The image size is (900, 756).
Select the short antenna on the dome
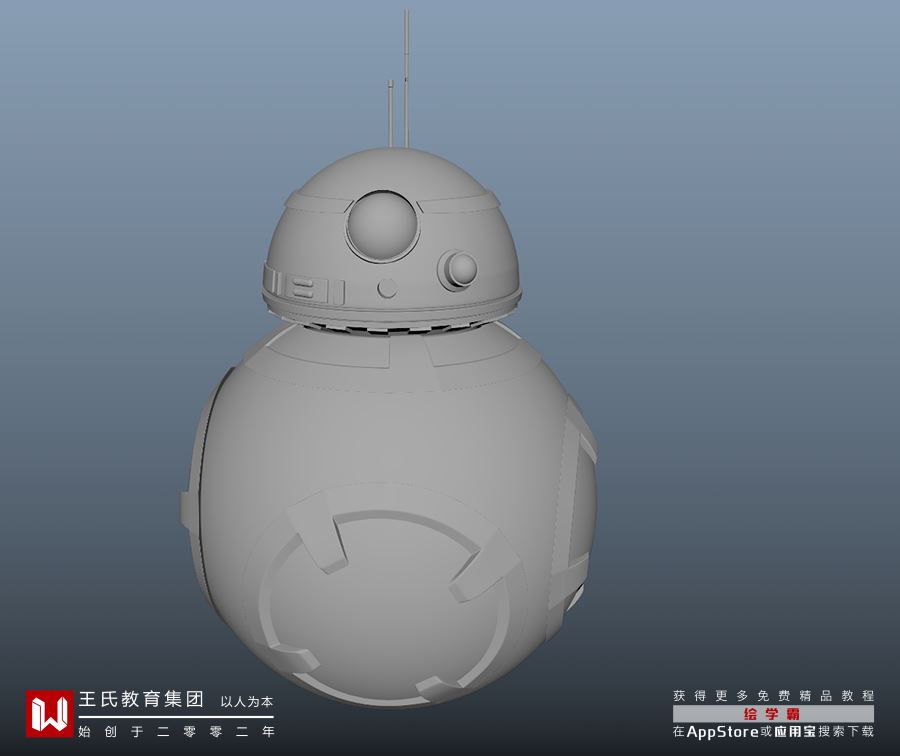[391, 113]
